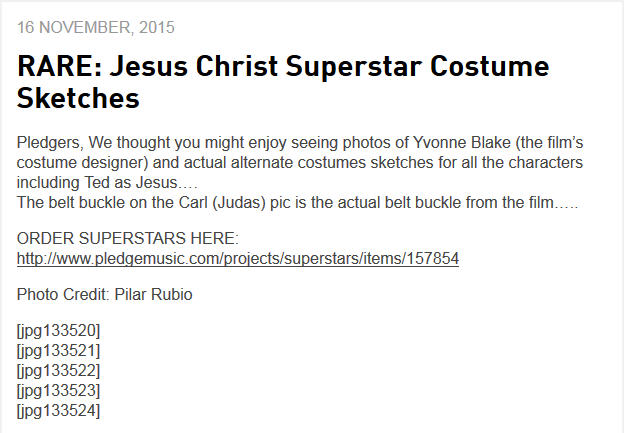Select the [jpg133522] image placeholder

[59, 370]
